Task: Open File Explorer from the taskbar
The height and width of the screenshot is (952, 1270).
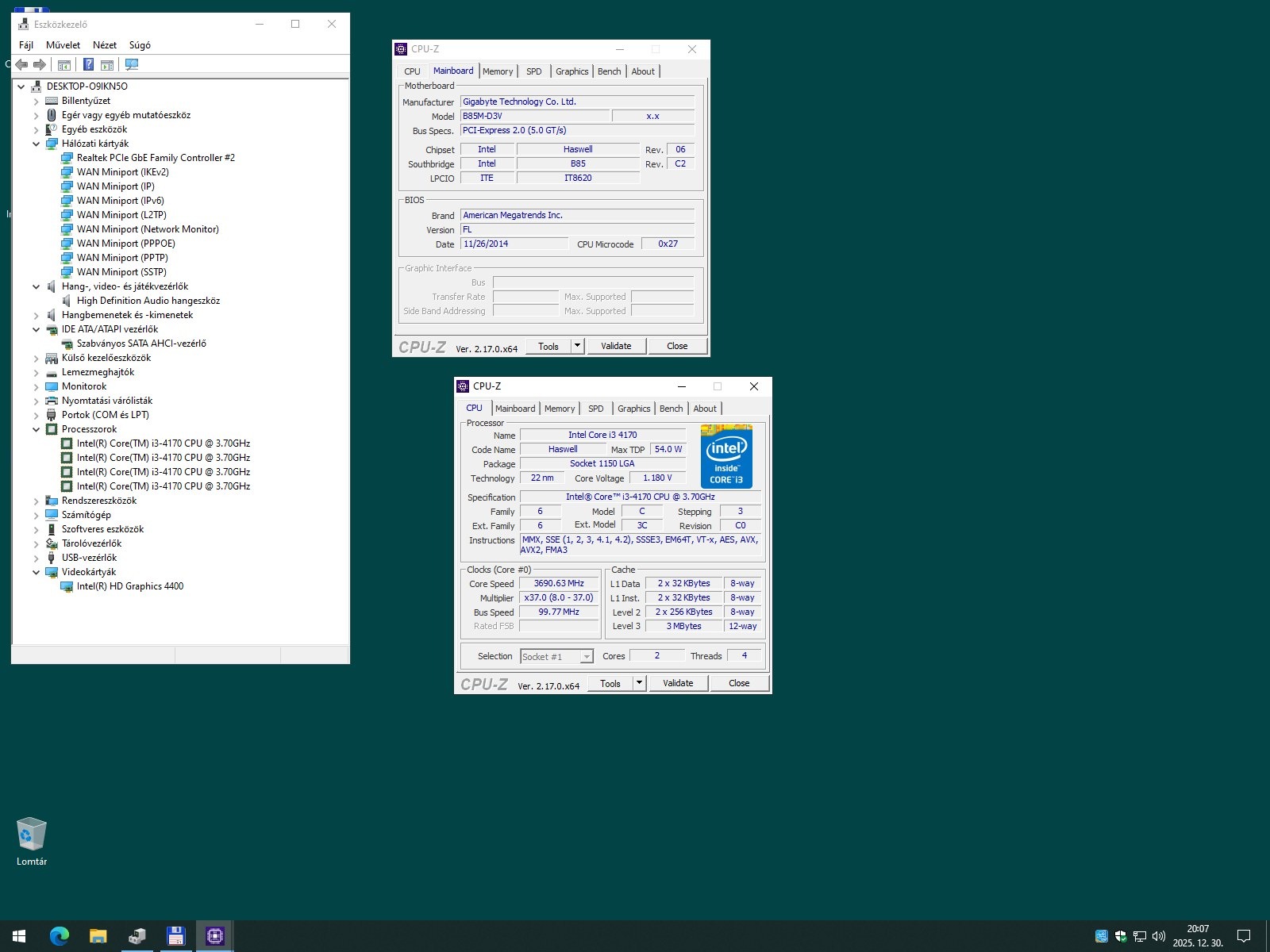Action: coord(98,936)
